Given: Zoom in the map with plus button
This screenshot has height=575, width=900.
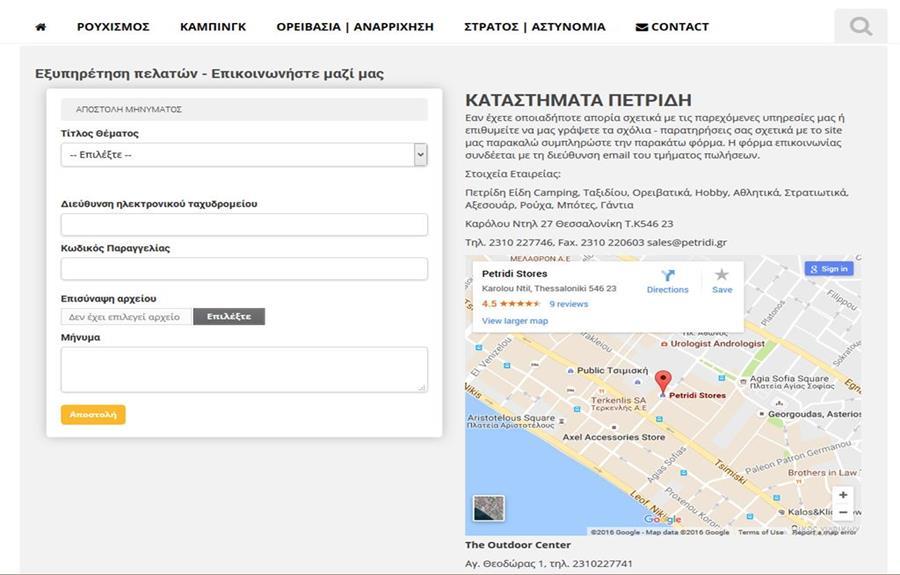Looking at the screenshot, I should click(x=843, y=495).
